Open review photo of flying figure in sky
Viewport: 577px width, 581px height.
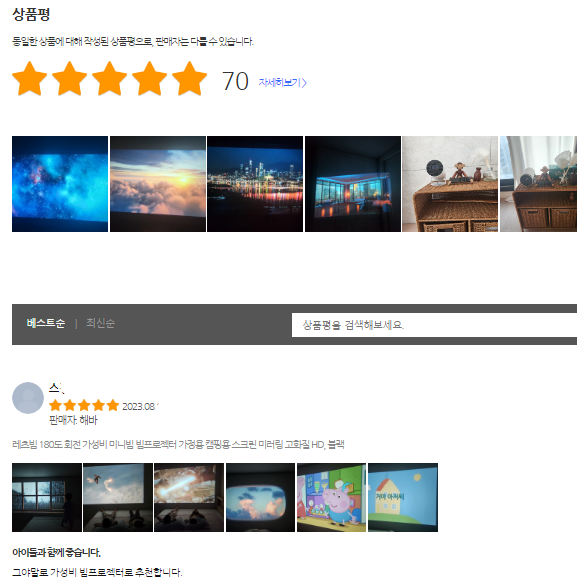coord(118,497)
